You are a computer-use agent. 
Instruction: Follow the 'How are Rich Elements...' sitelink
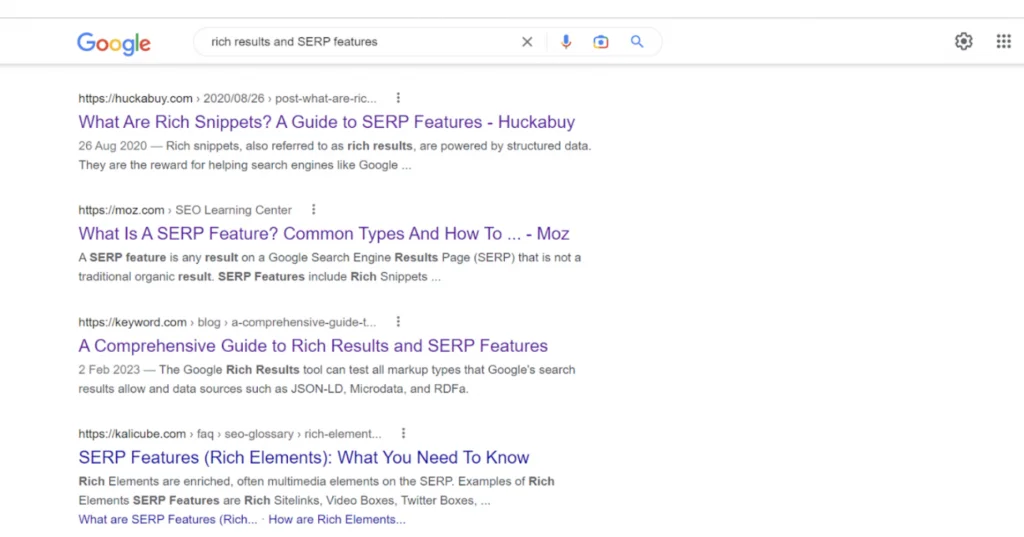point(337,519)
